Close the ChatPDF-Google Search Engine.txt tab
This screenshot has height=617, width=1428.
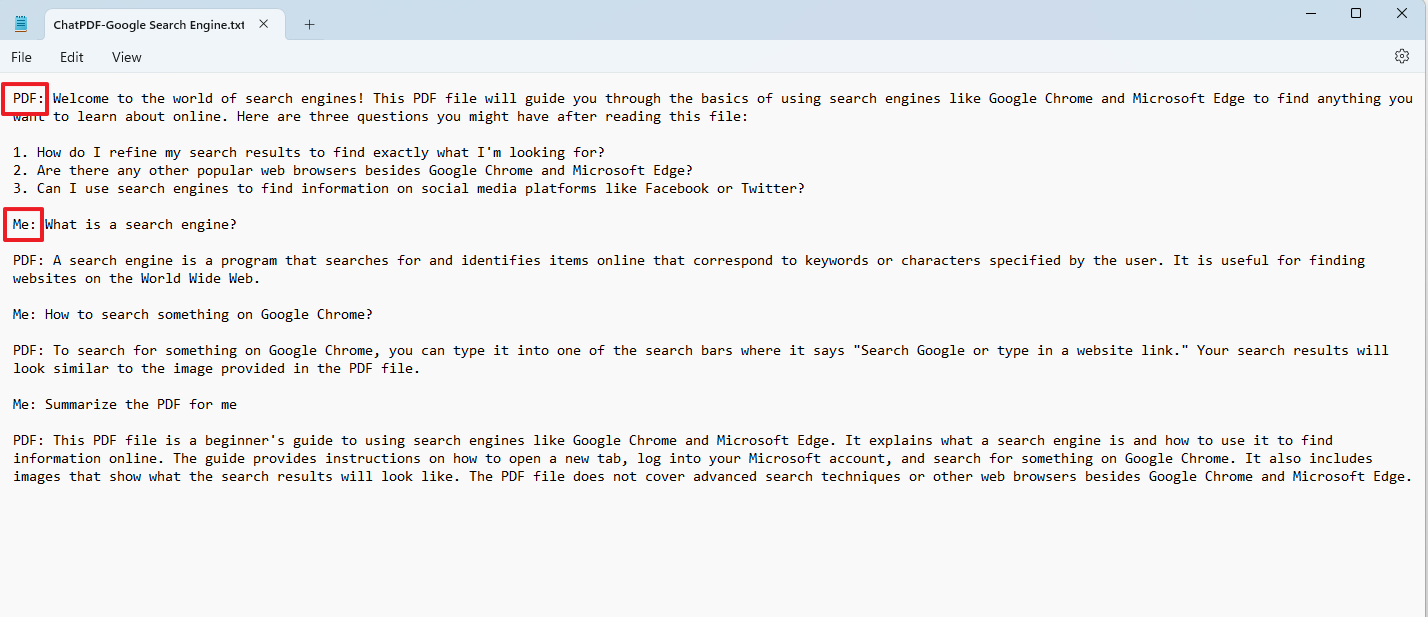(x=263, y=23)
